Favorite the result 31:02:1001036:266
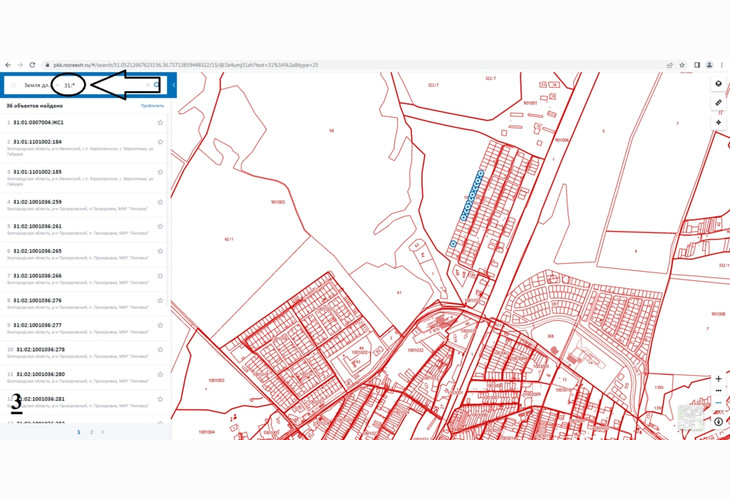Viewport: 730px width, 500px height. (x=160, y=276)
